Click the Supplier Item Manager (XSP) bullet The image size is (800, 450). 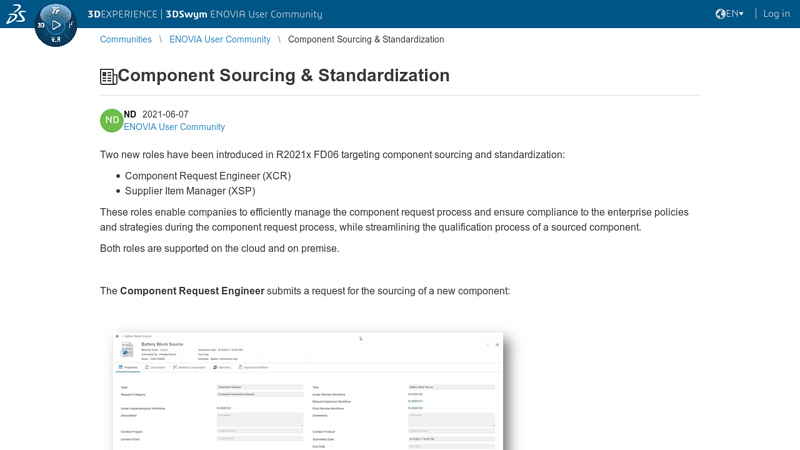click(x=190, y=191)
